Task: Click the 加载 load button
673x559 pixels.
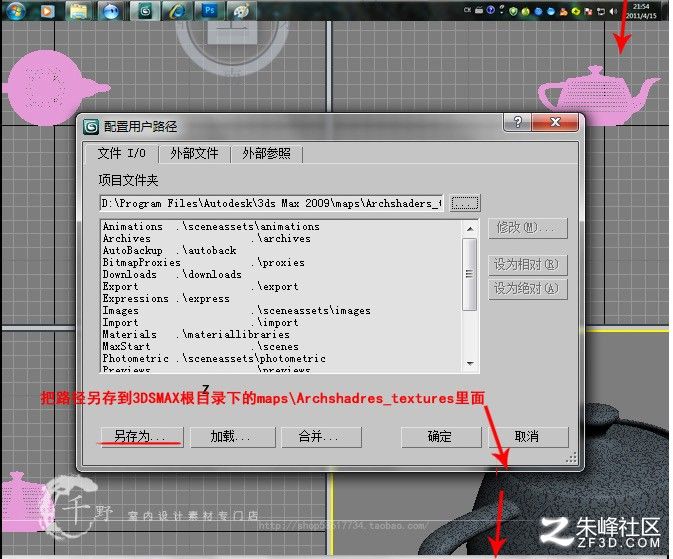Action: click(x=232, y=437)
